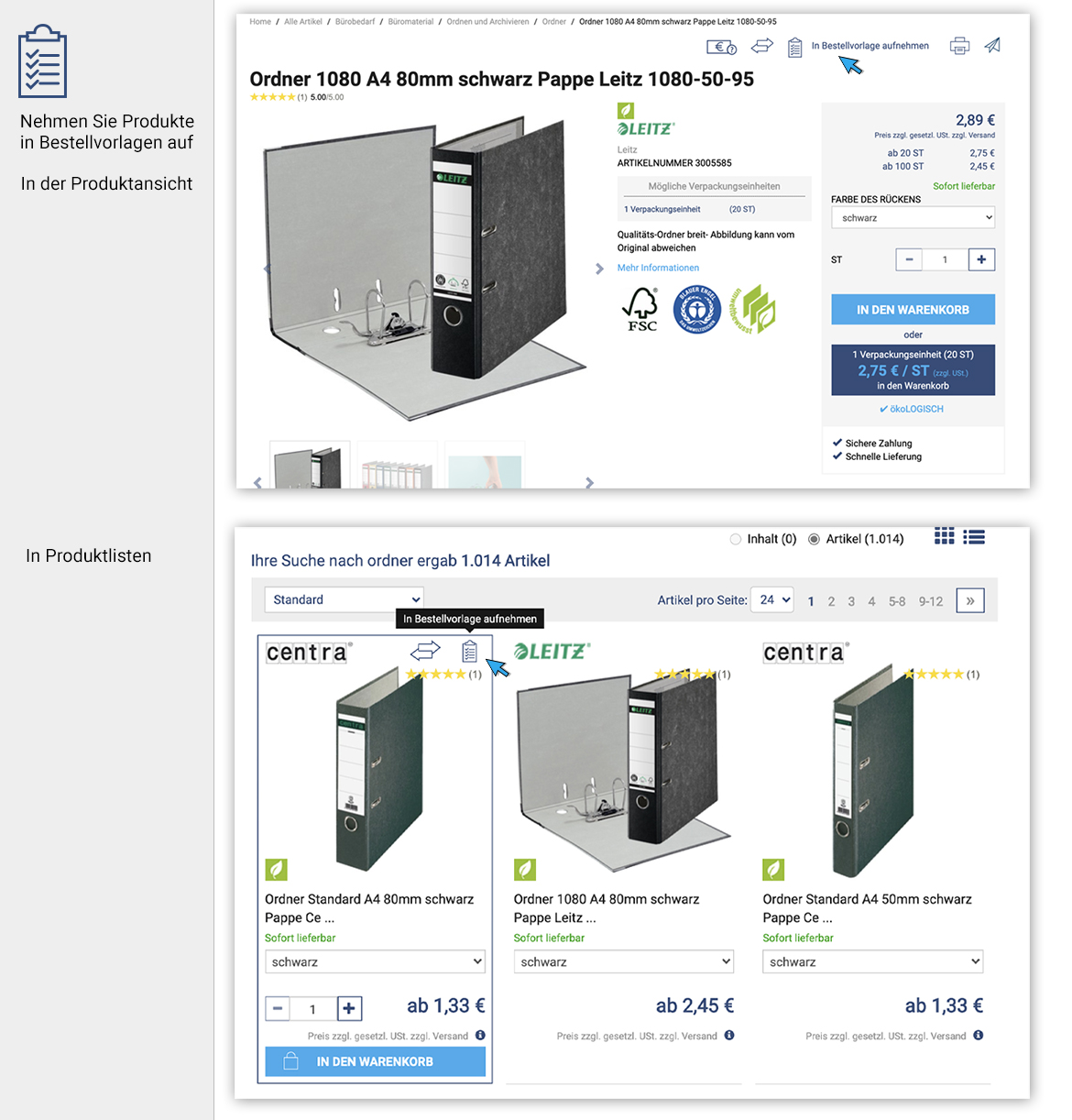Go to Alle Artikel breadcrumb
1072x1120 pixels.
coord(303,21)
